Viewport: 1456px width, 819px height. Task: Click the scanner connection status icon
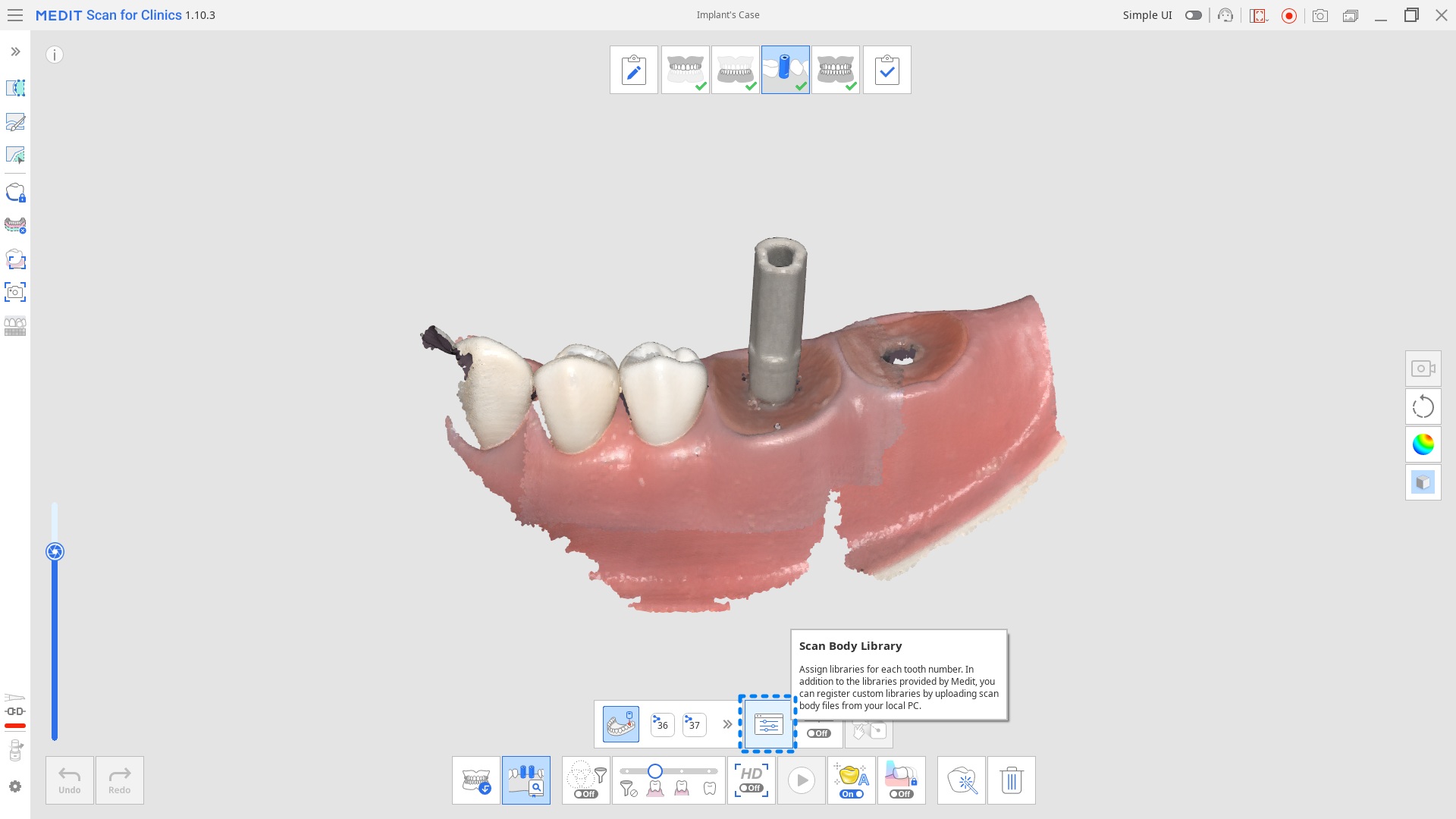point(15,711)
